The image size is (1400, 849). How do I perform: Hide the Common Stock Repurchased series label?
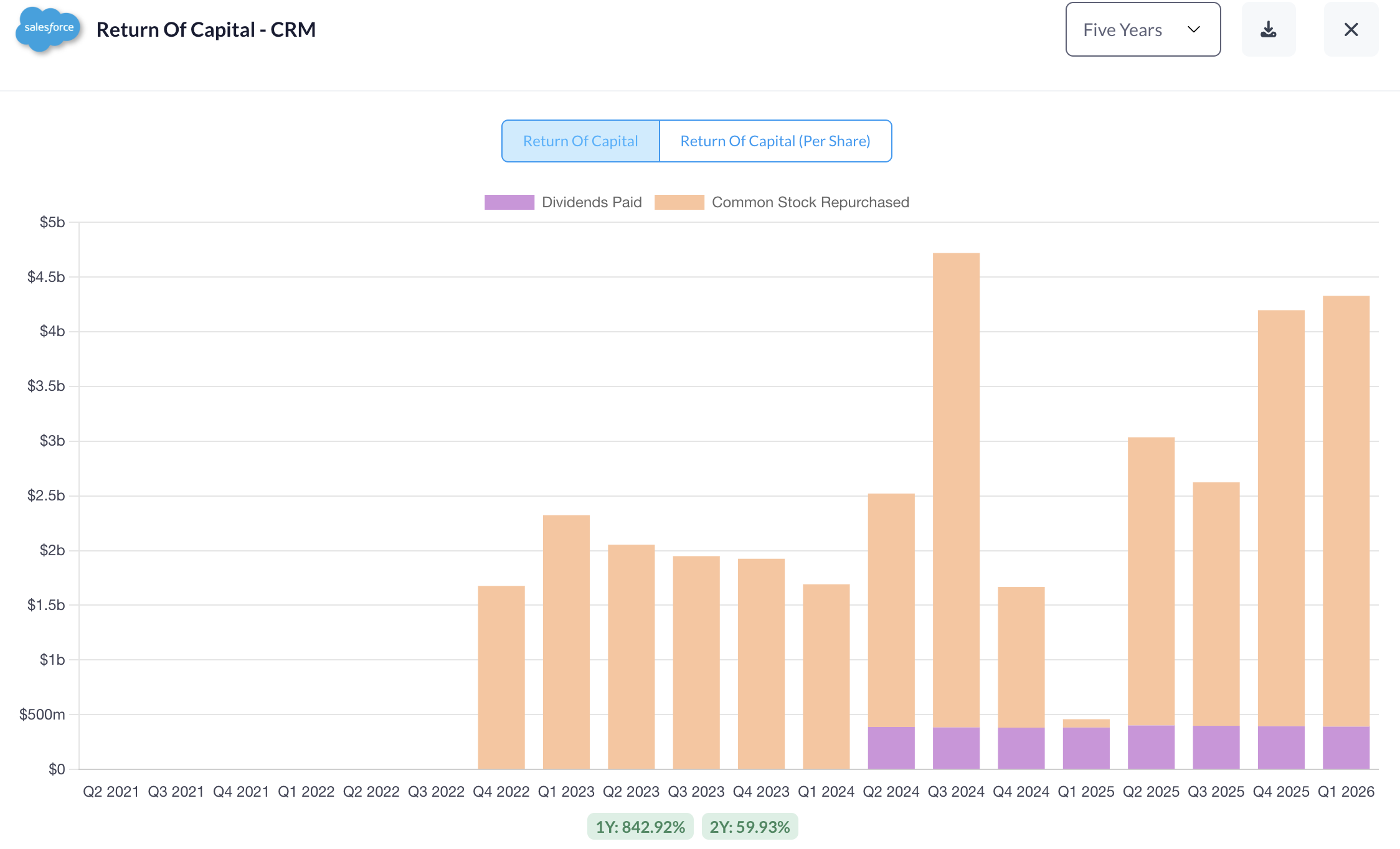810,202
